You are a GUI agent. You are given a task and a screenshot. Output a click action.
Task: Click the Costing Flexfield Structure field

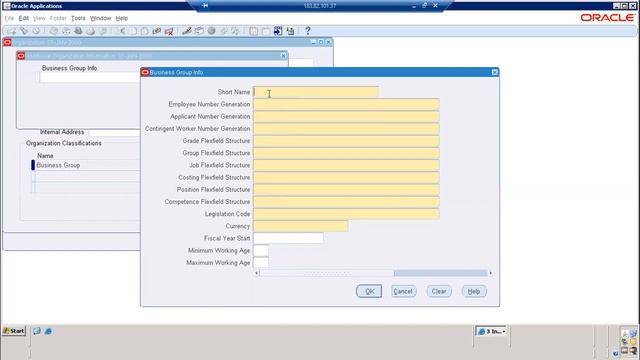point(346,178)
